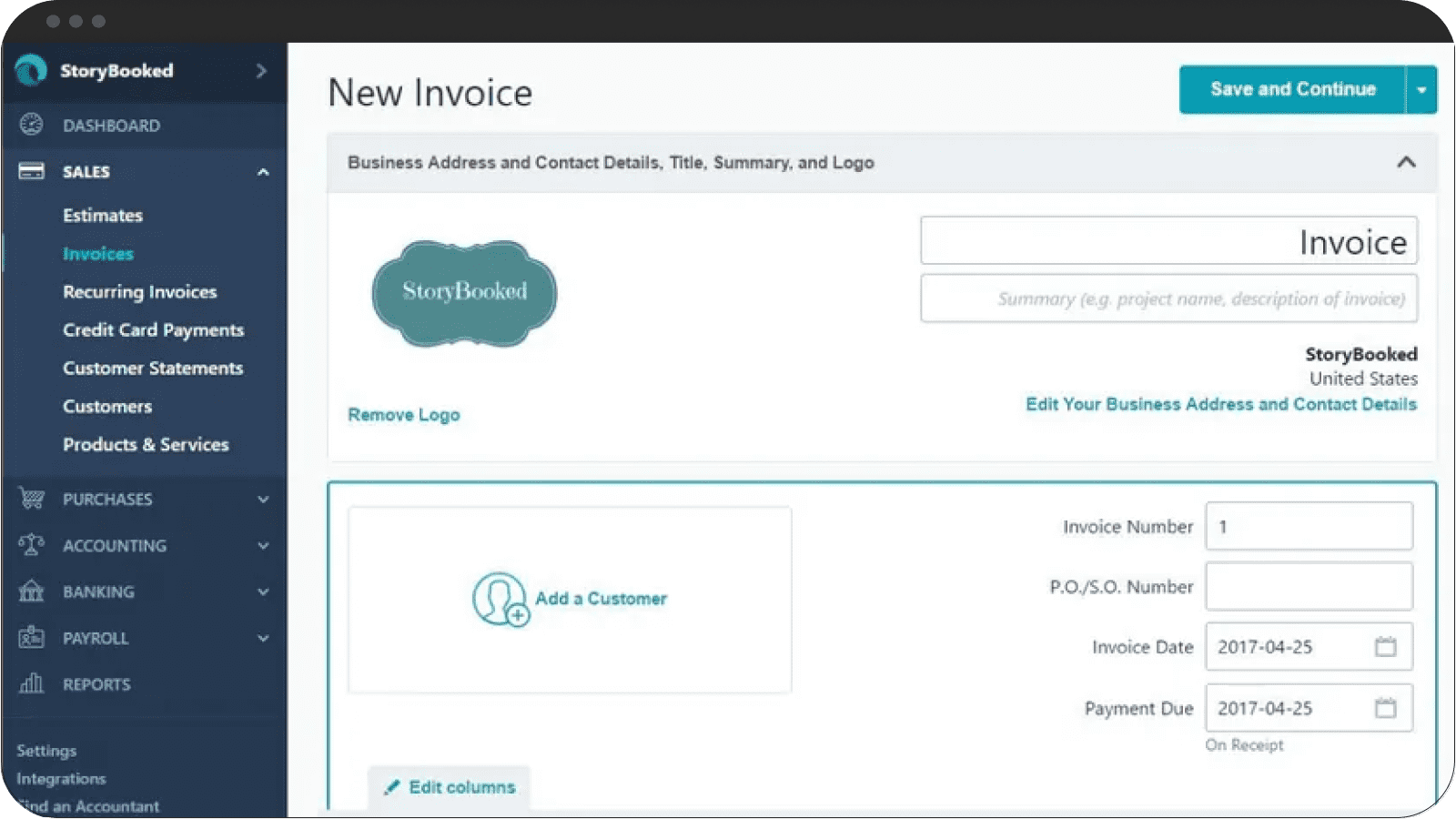1456x819 pixels.
Task: Click the Invoice title input field
Action: (x=1169, y=241)
